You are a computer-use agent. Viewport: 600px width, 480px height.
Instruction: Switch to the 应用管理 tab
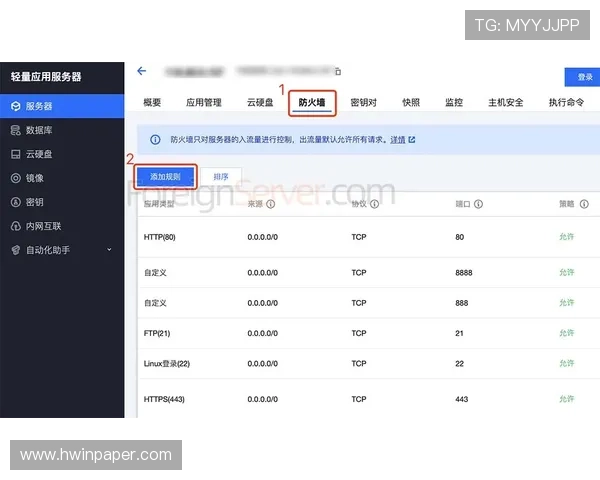tap(204, 102)
